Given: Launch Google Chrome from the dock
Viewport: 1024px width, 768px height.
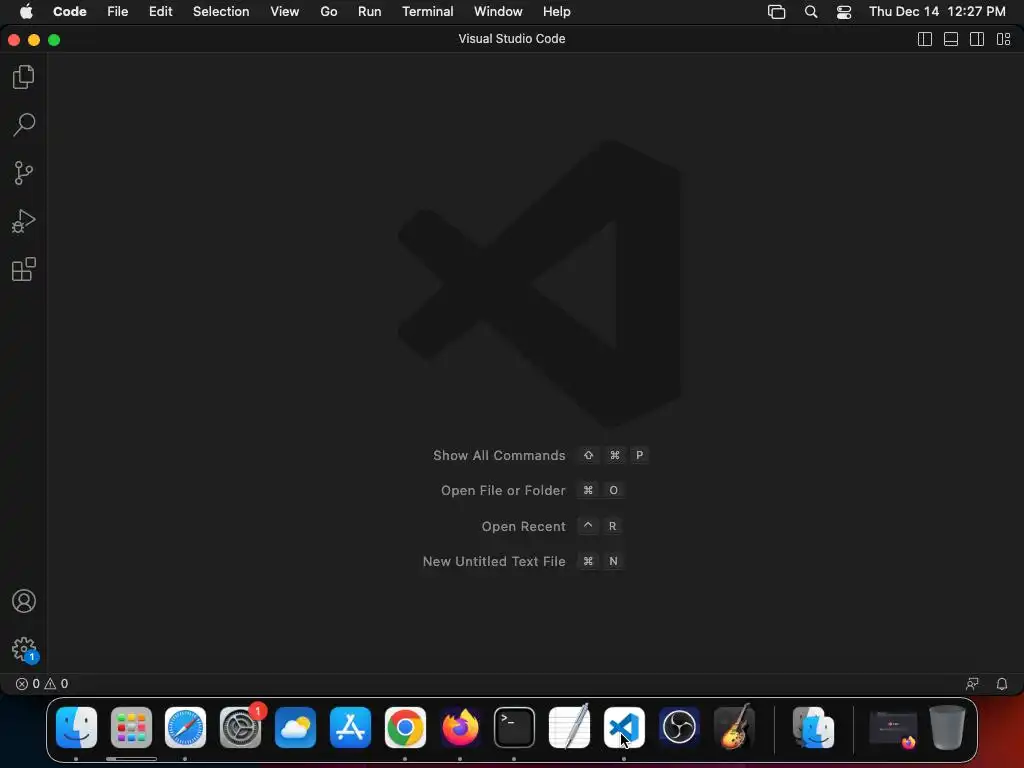Looking at the screenshot, I should (405, 728).
